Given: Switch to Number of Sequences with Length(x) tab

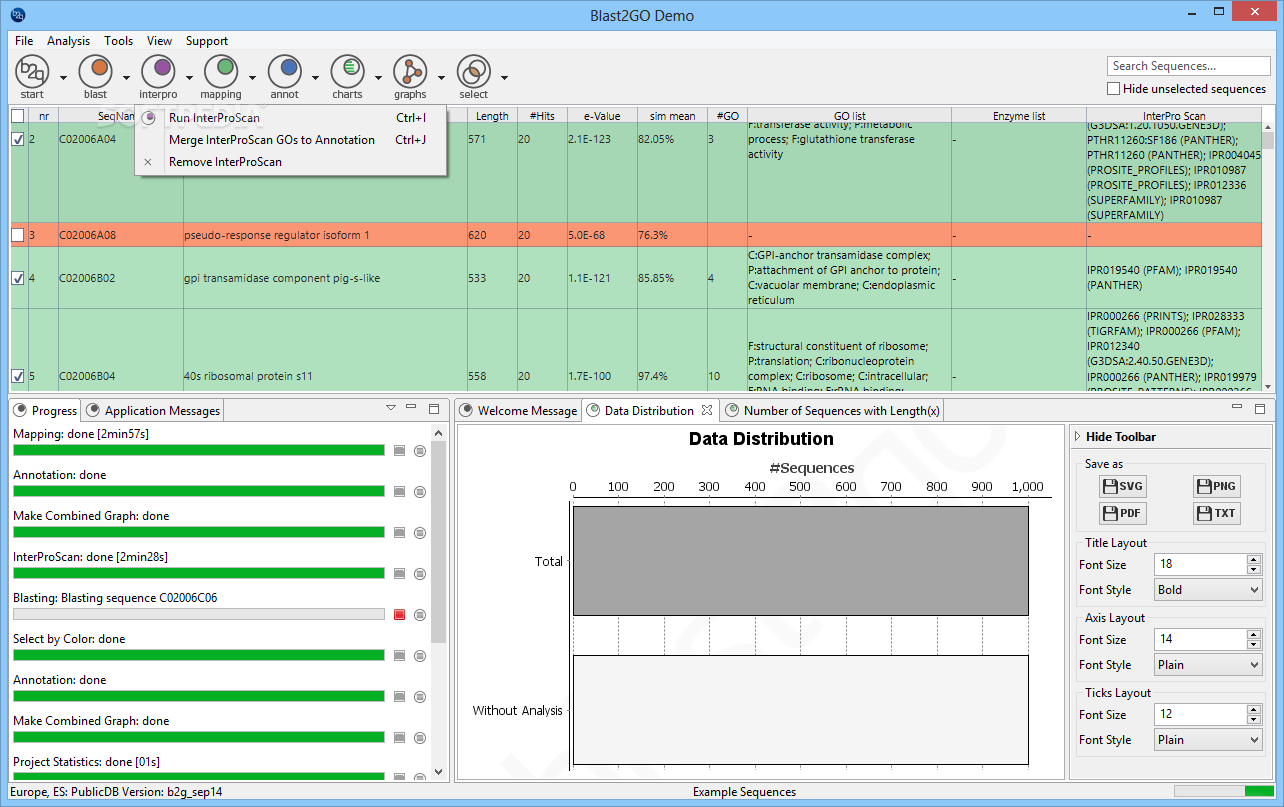Looking at the screenshot, I should click(x=832, y=410).
